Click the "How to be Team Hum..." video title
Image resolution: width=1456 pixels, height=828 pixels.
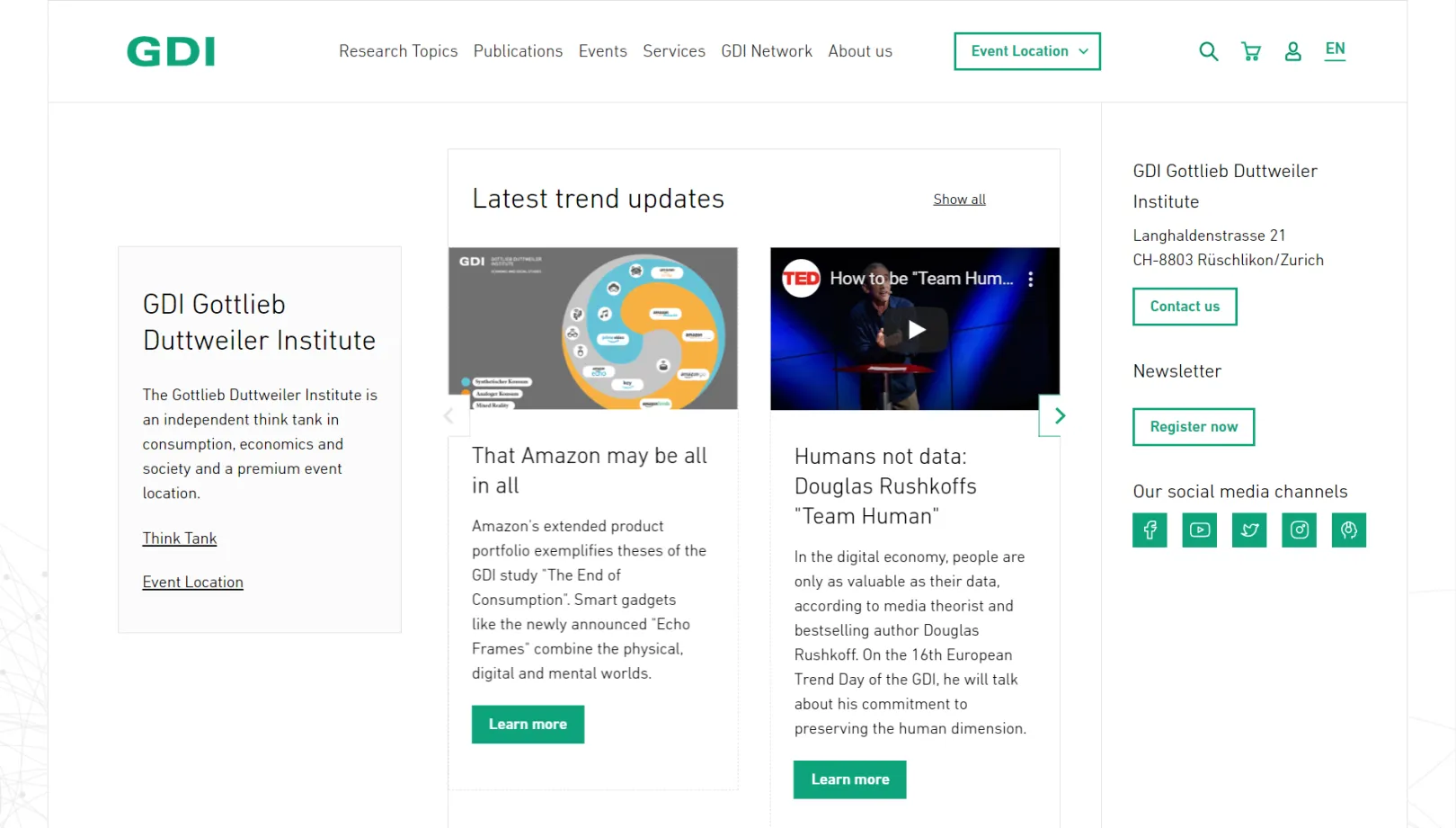click(921, 279)
